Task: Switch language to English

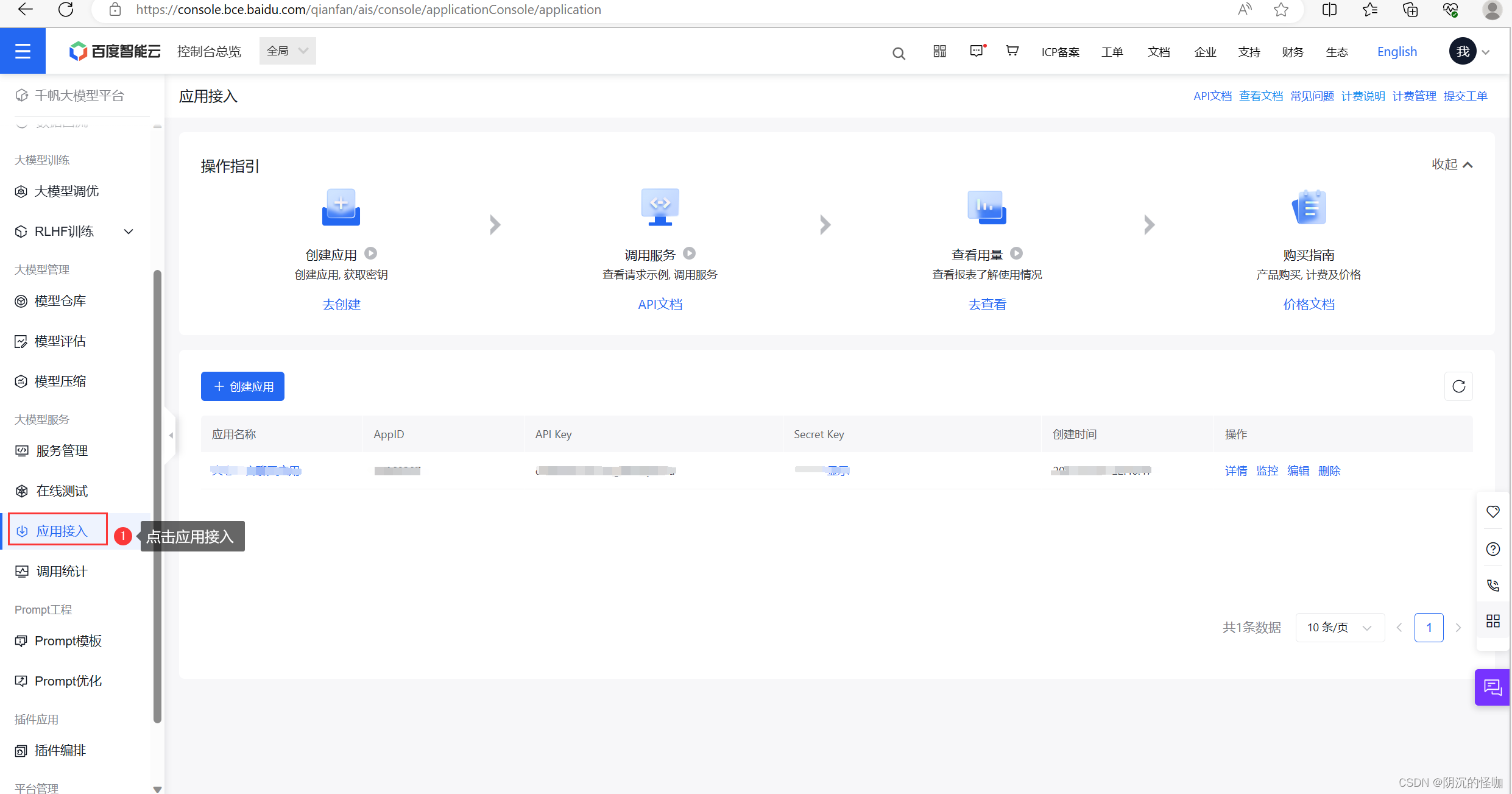Action: (1397, 52)
